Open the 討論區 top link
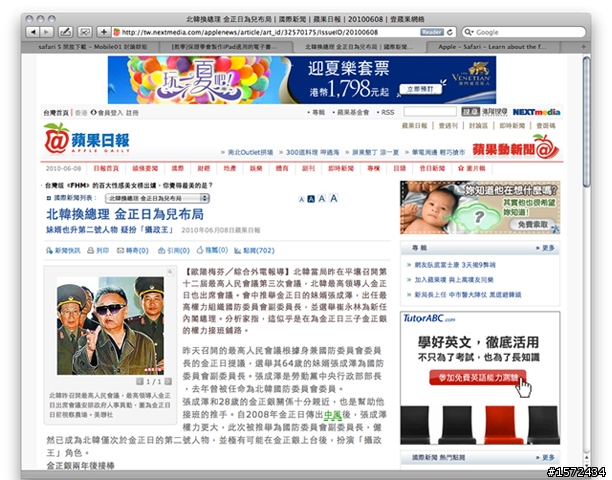Screen dimensions: 612x480 478,126
